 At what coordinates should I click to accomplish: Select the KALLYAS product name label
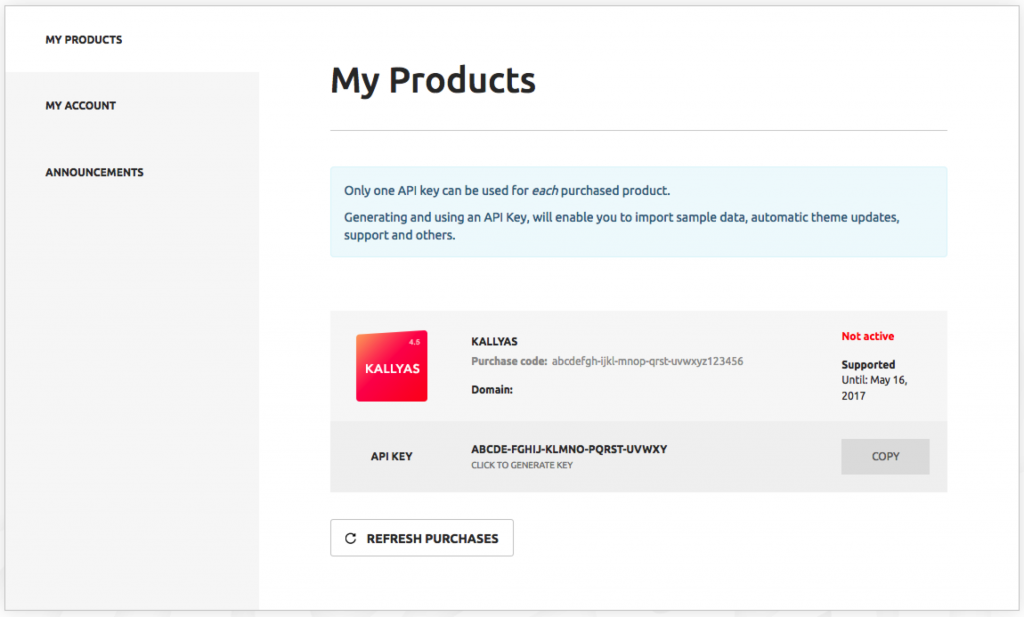[494, 341]
